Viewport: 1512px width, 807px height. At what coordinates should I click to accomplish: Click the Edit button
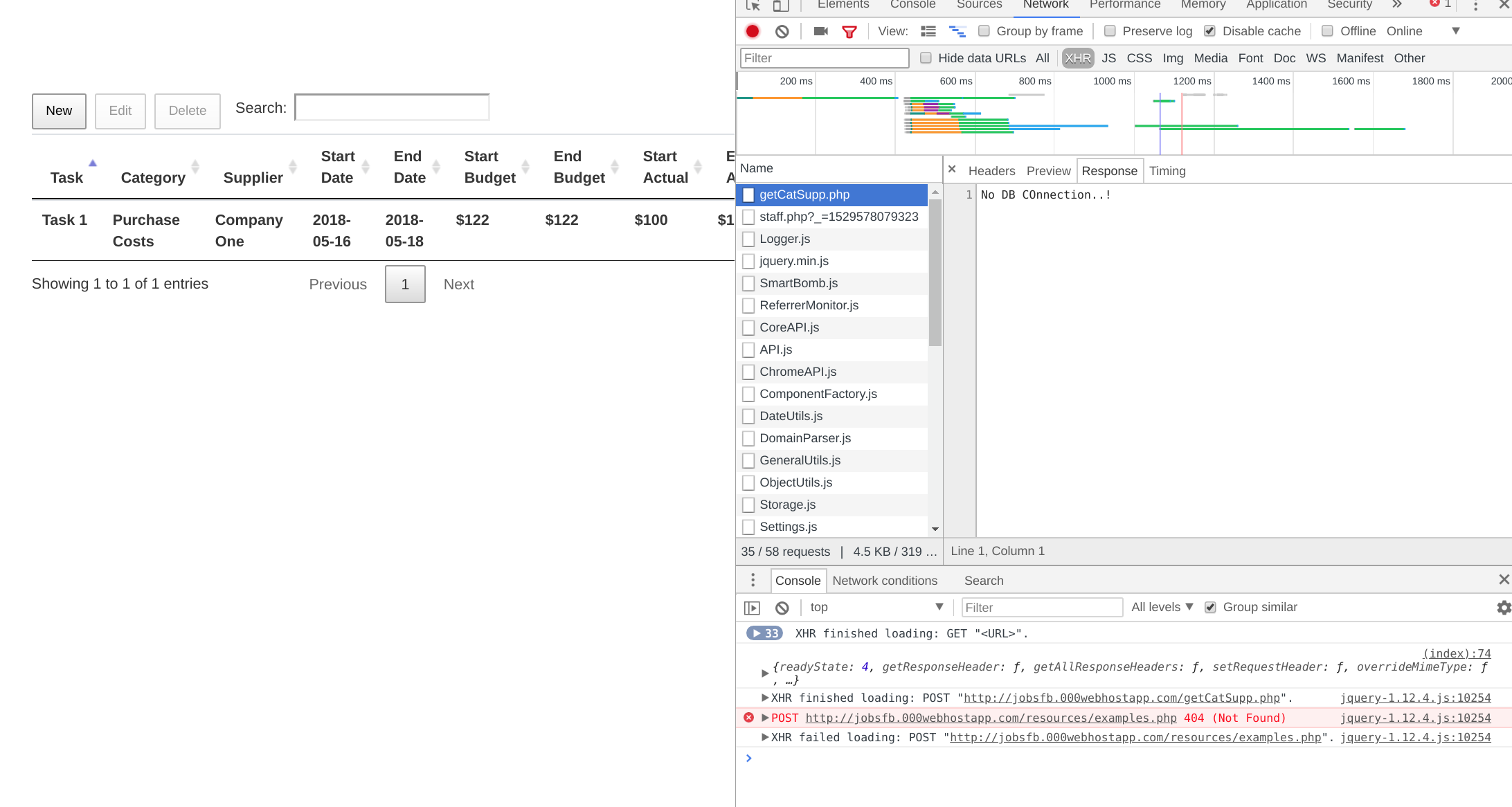120,111
